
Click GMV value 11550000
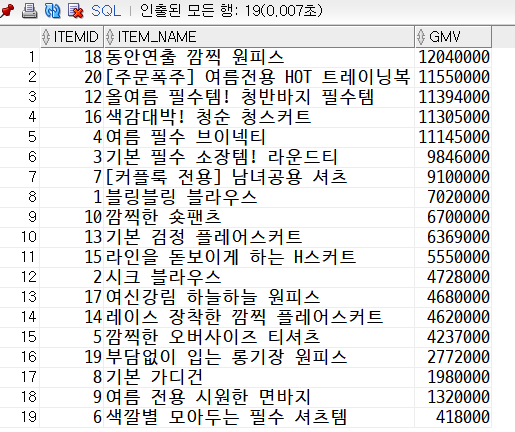(453, 77)
